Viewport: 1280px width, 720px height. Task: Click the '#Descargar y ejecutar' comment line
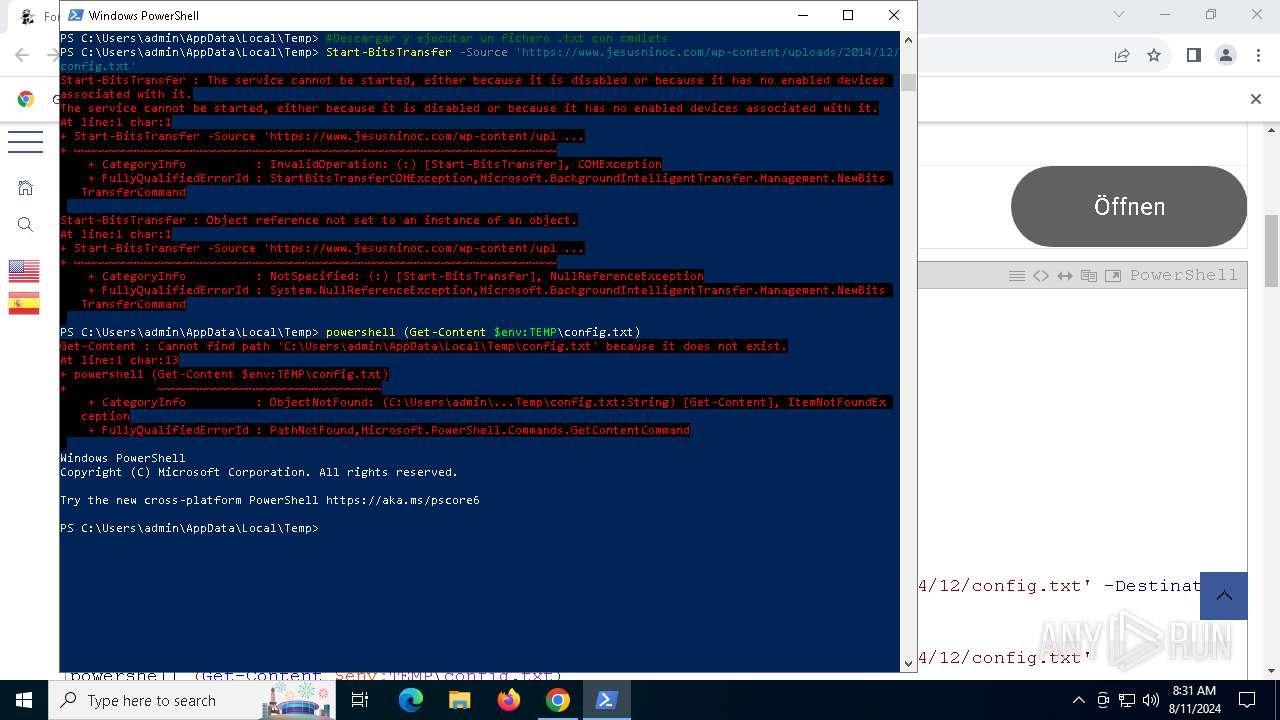[497, 38]
